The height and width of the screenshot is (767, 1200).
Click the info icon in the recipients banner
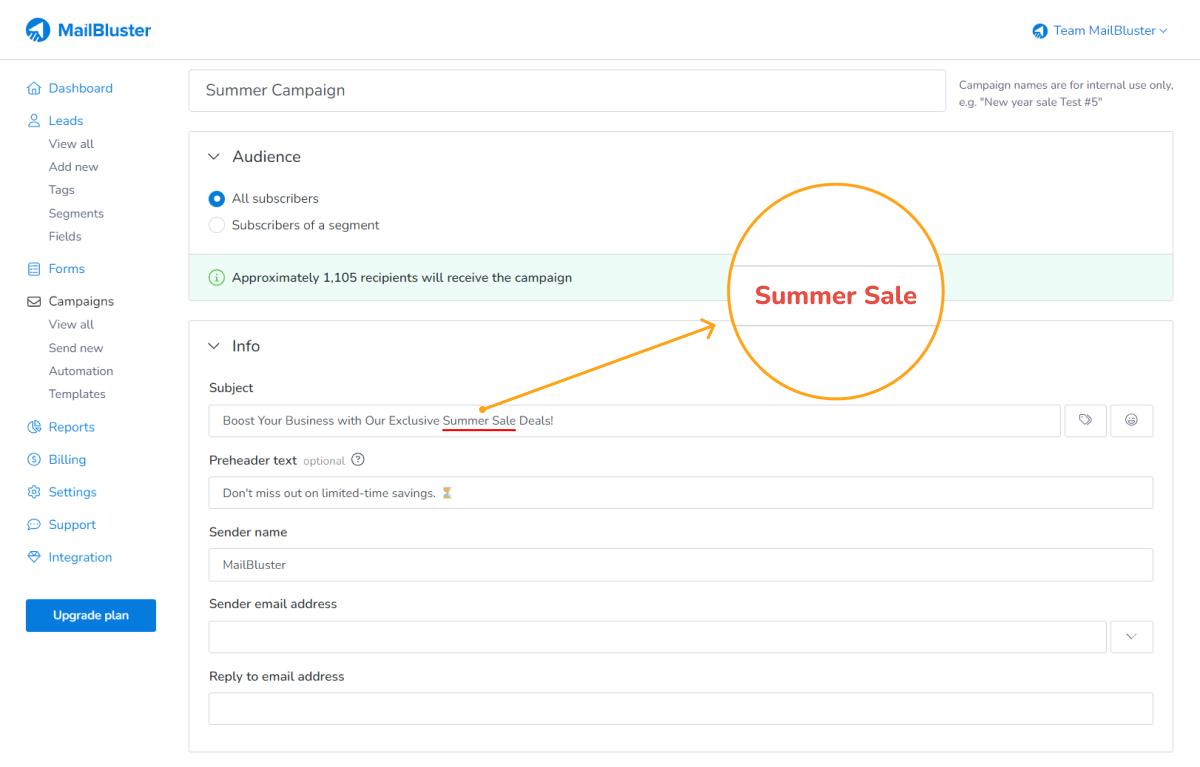pos(217,277)
